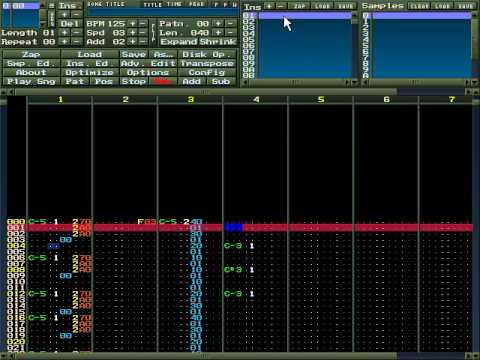
Task: Click the Samples list down arrow
Action: [x=475, y=82]
